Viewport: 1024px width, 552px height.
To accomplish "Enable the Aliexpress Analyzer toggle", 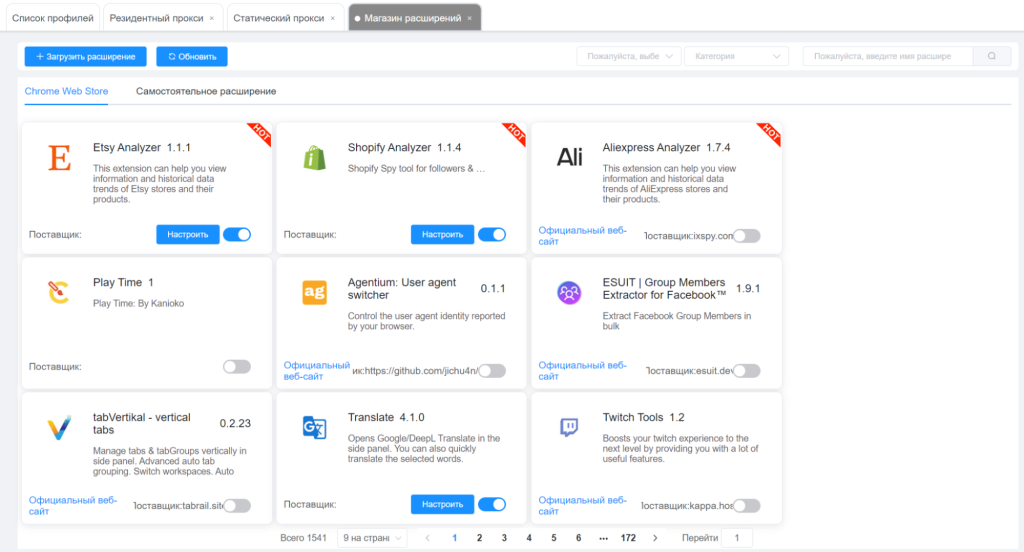I will 746,236.
